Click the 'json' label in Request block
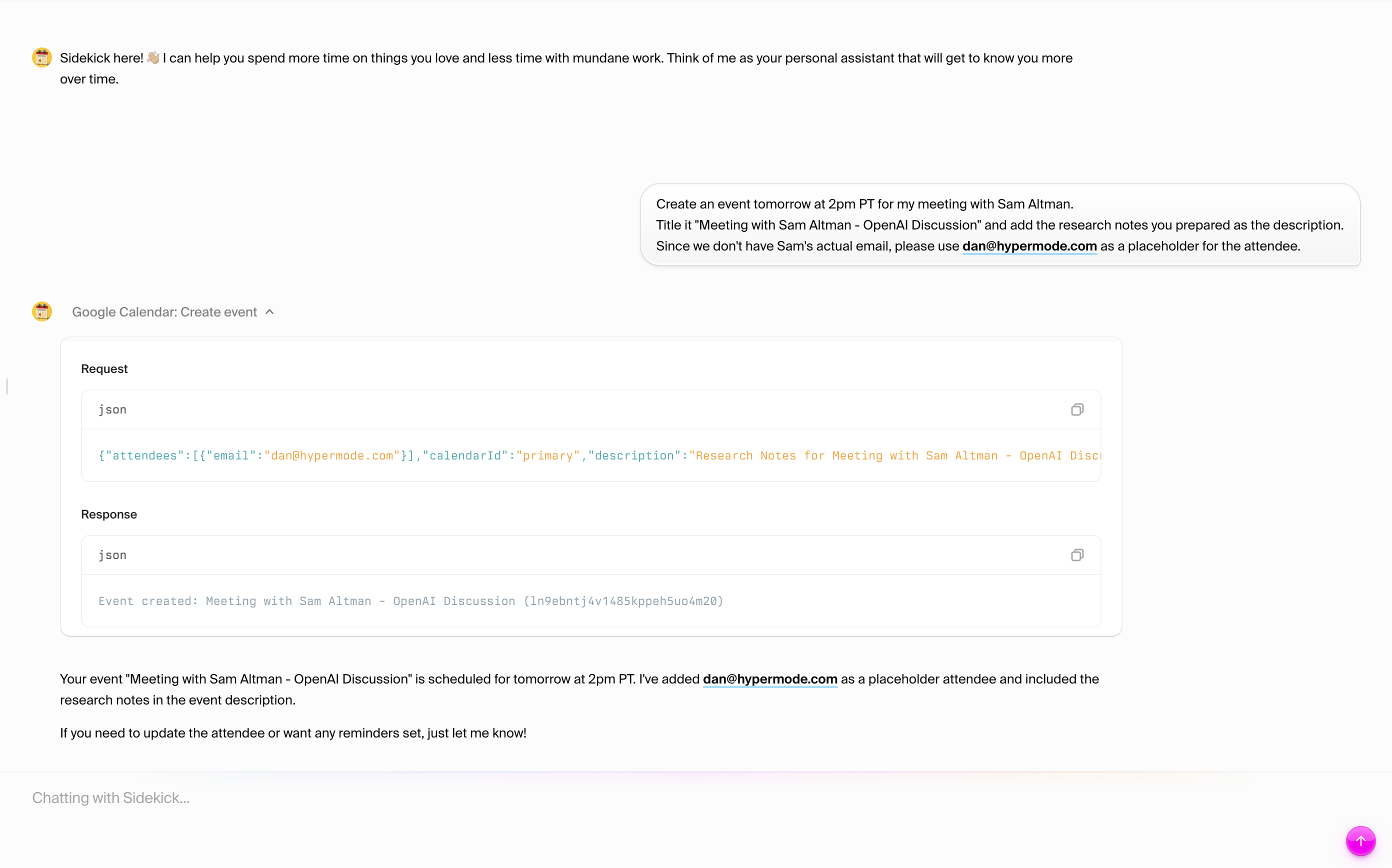This screenshot has height=868, width=1392. (112, 410)
